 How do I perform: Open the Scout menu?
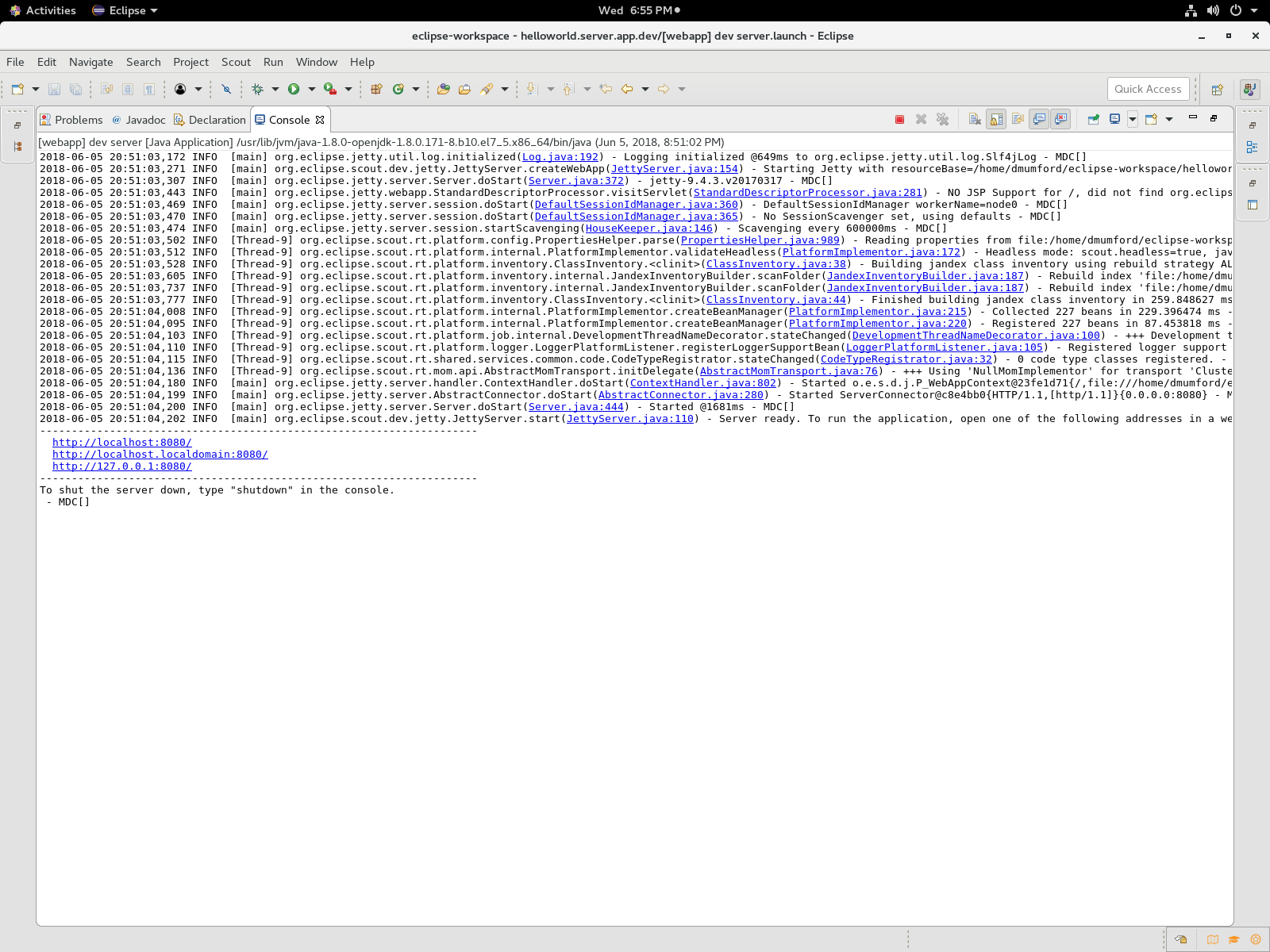[236, 62]
